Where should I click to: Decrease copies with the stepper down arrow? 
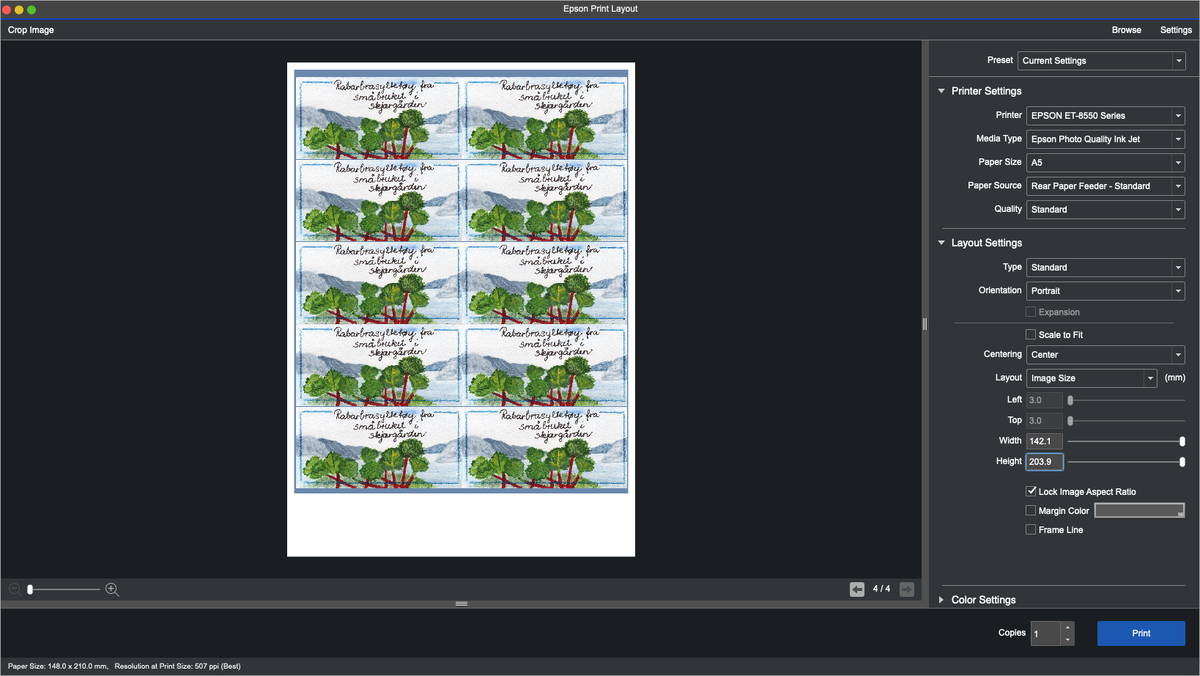tap(1067, 639)
